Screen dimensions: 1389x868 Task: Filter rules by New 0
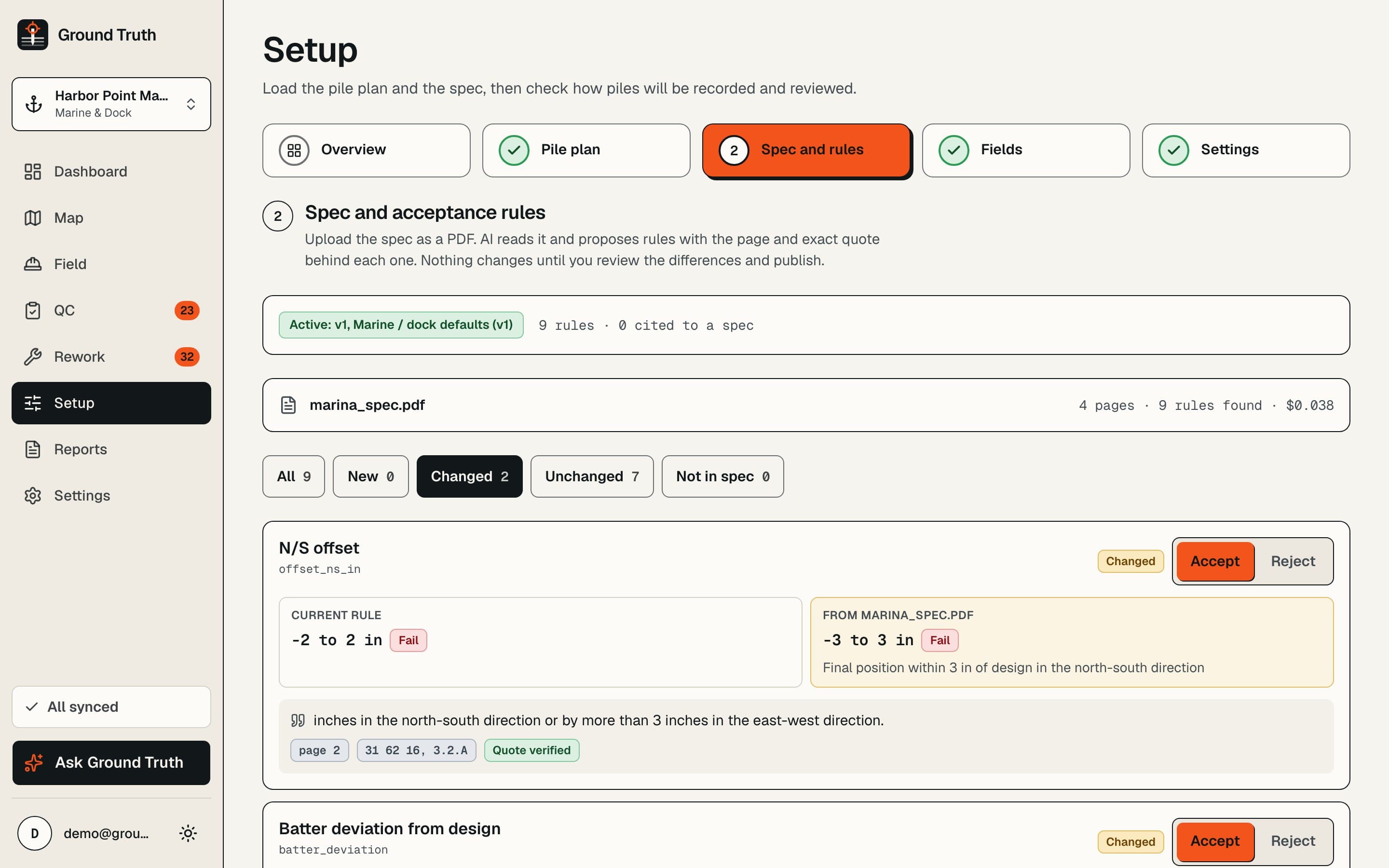pyautogui.click(x=370, y=476)
